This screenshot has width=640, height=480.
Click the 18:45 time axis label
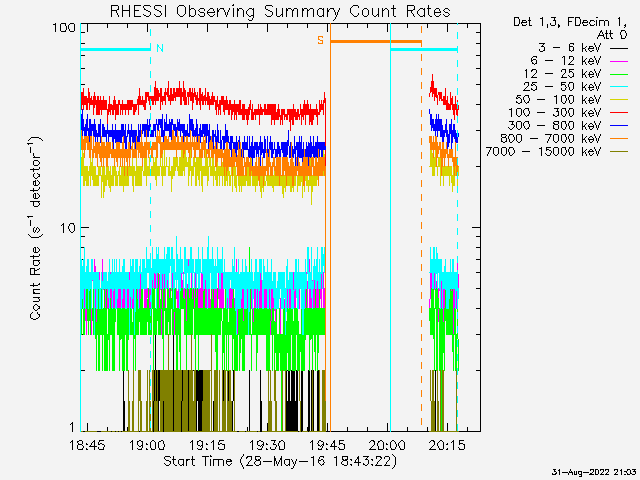[x=87, y=445]
